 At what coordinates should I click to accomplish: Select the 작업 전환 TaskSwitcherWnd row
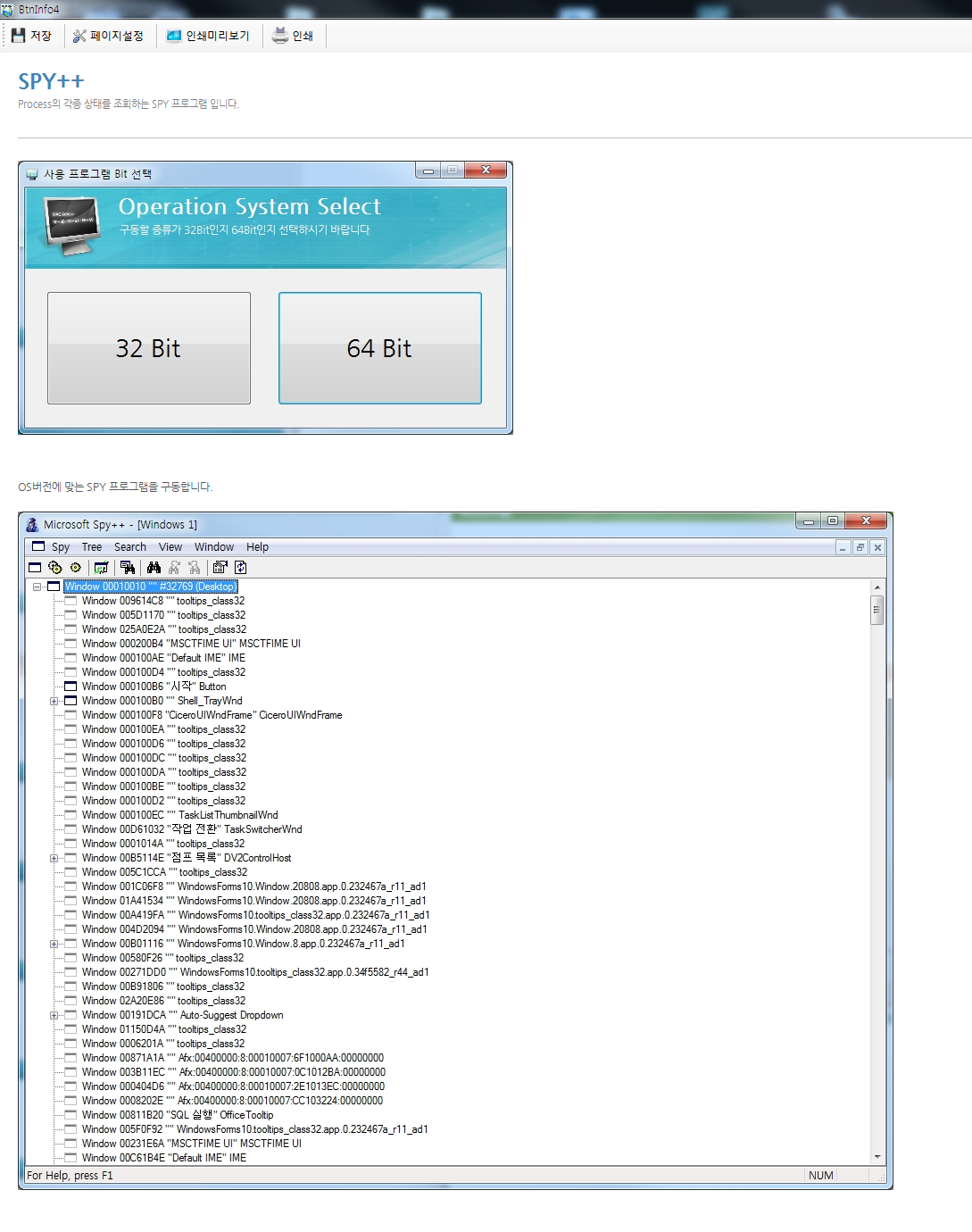pos(192,829)
